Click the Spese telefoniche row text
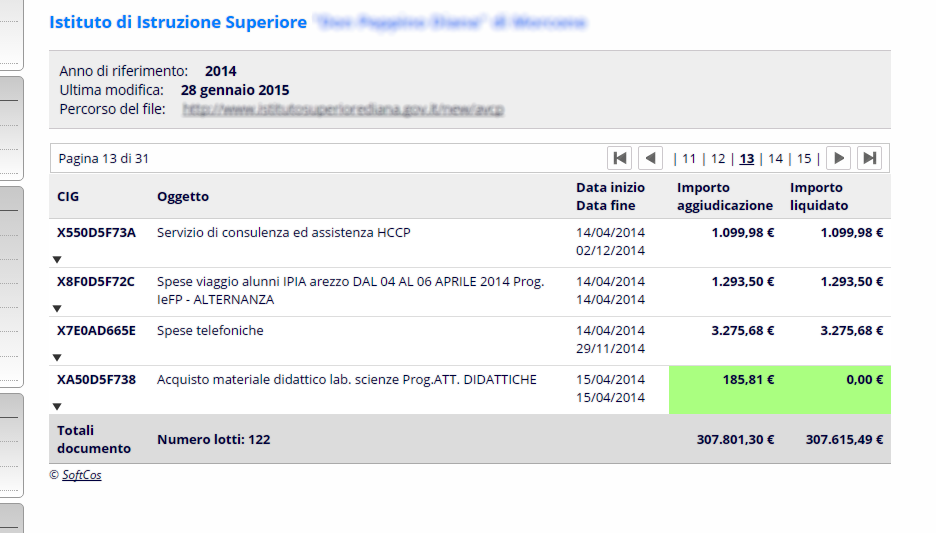Screen dimensions: 936x533 pyautogui.click(x=210, y=331)
